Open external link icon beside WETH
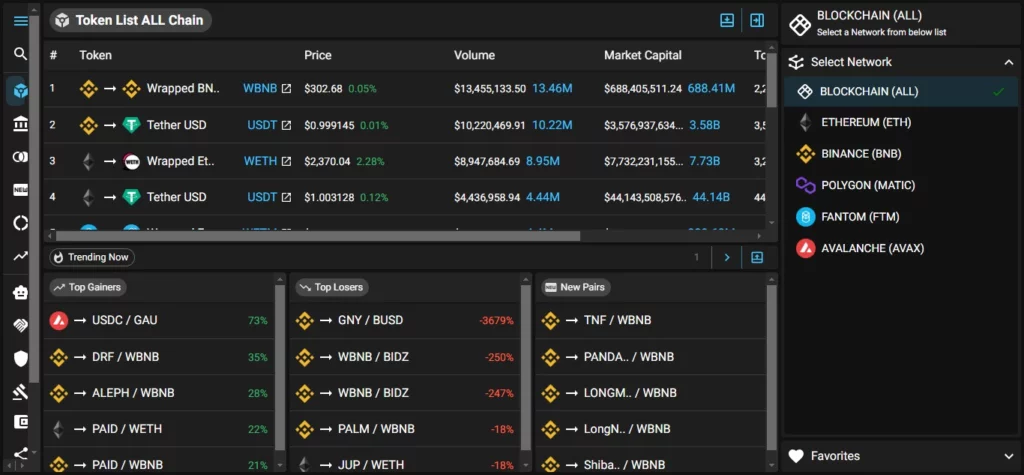Screen dimensions: 1024x475 (x=286, y=161)
